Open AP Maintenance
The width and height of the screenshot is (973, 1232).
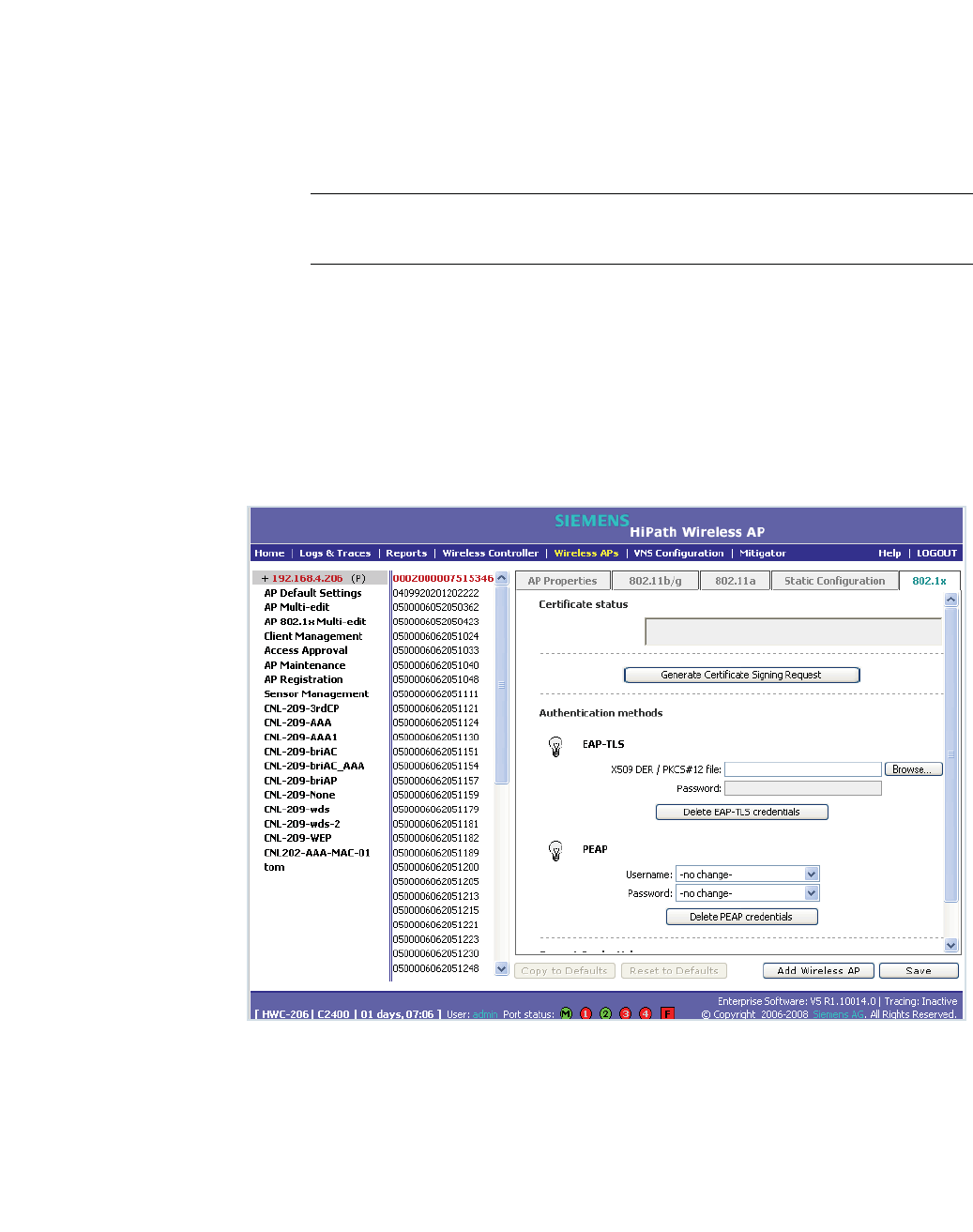coord(305,665)
